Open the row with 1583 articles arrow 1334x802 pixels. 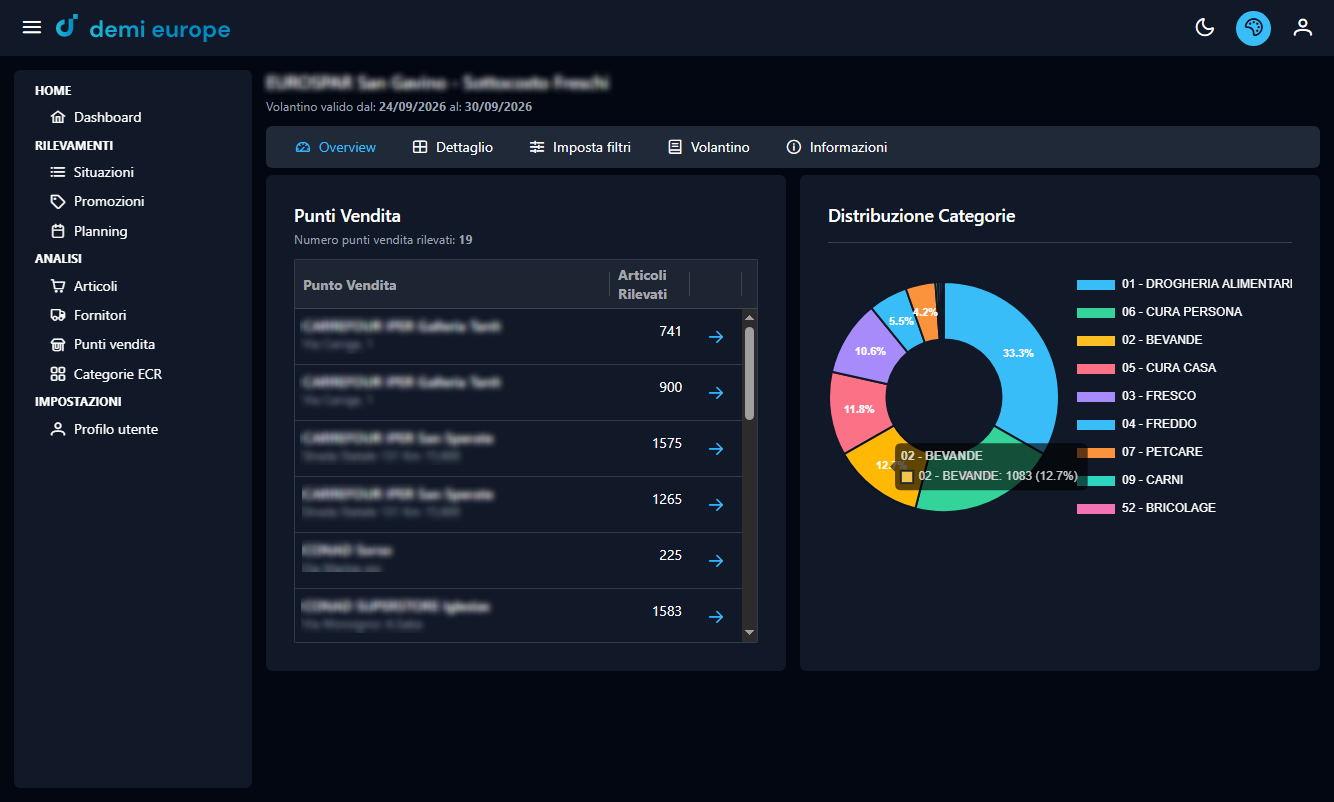pyautogui.click(x=716, y=617)
